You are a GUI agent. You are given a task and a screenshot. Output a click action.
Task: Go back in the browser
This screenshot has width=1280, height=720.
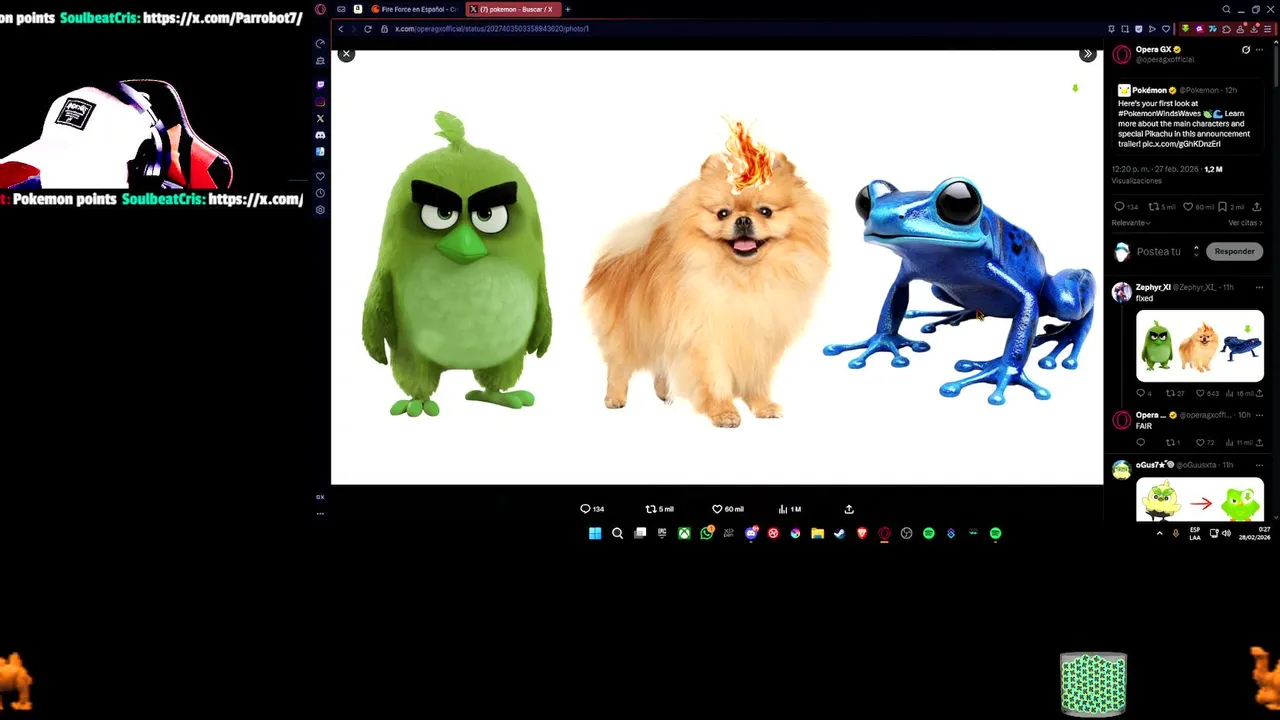tap(340, 29)
